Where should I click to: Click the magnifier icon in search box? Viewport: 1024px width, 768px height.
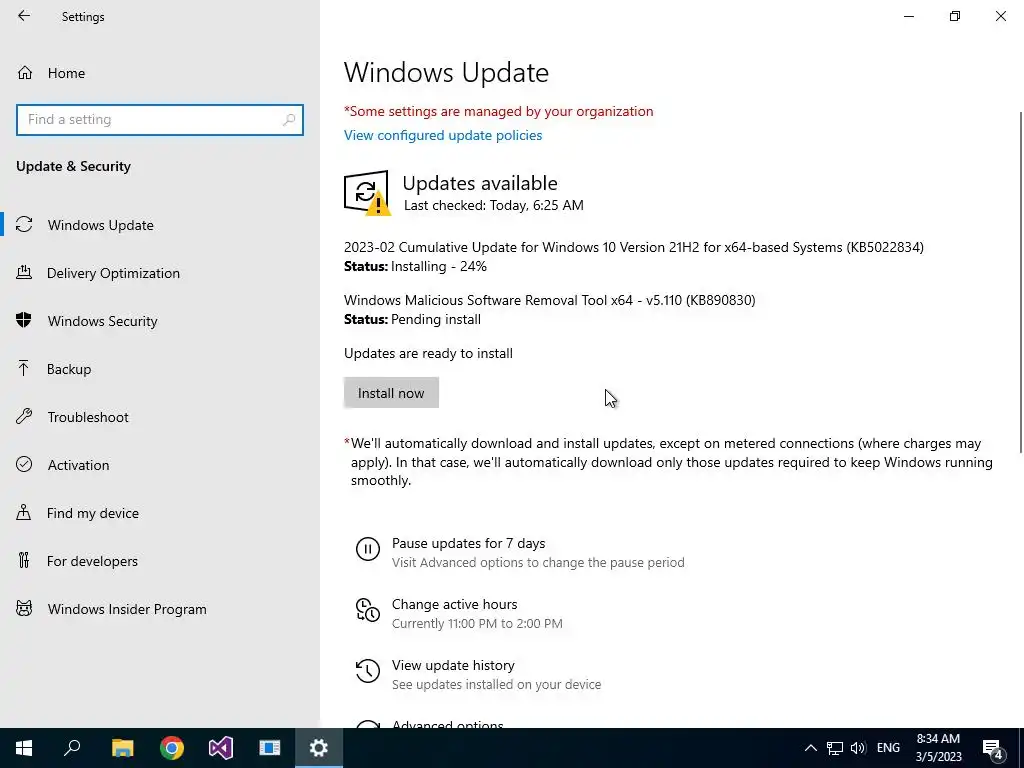(x=289, y=120)
